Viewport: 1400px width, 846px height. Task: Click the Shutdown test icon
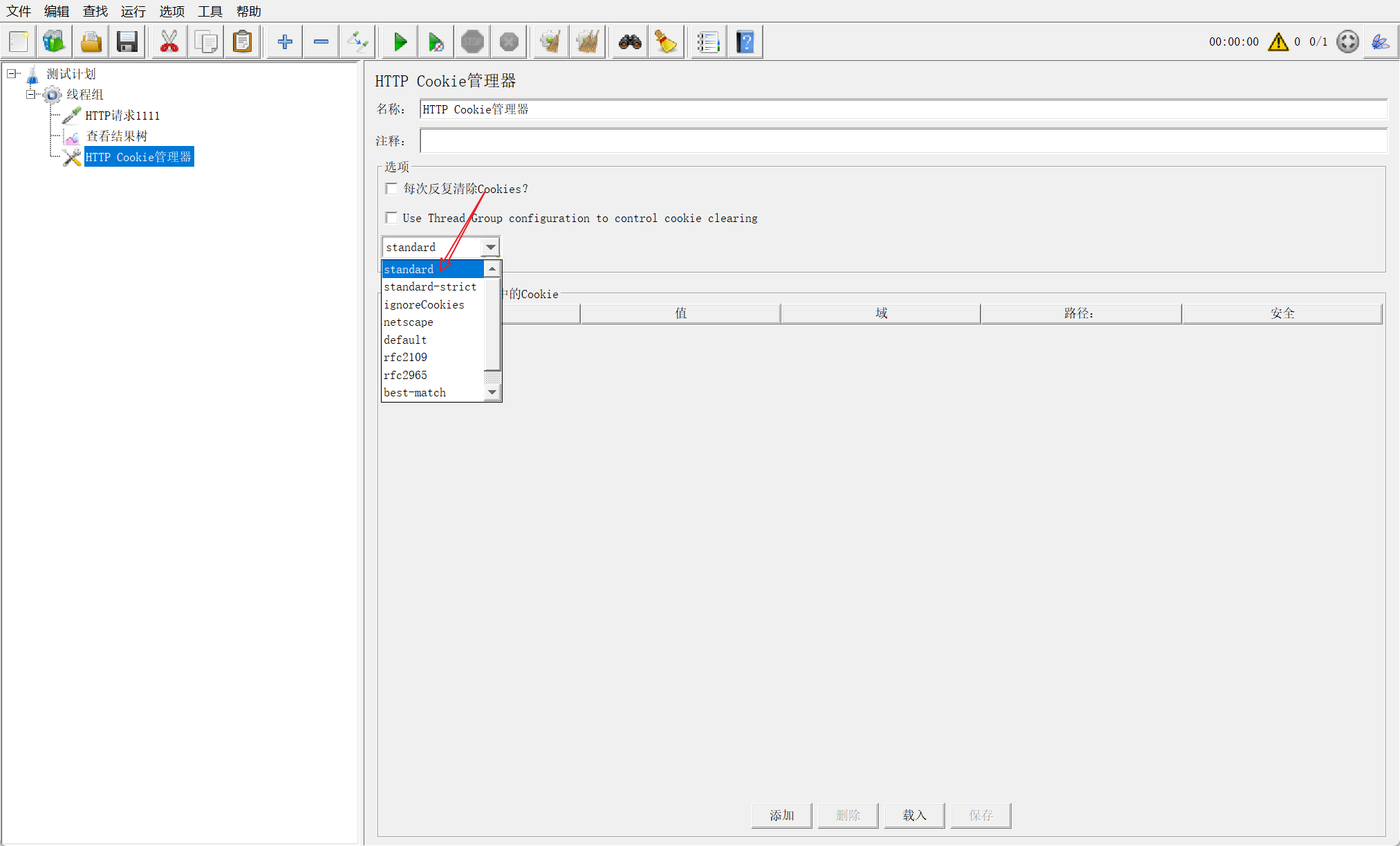(509, 42)
